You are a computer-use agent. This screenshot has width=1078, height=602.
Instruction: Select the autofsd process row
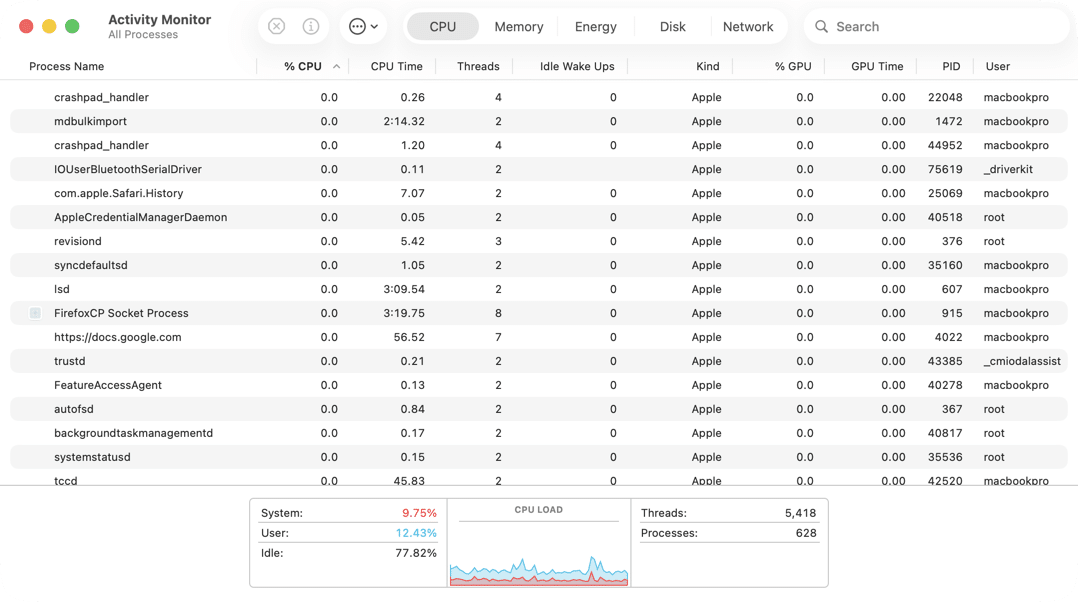(x=539, y=410)
